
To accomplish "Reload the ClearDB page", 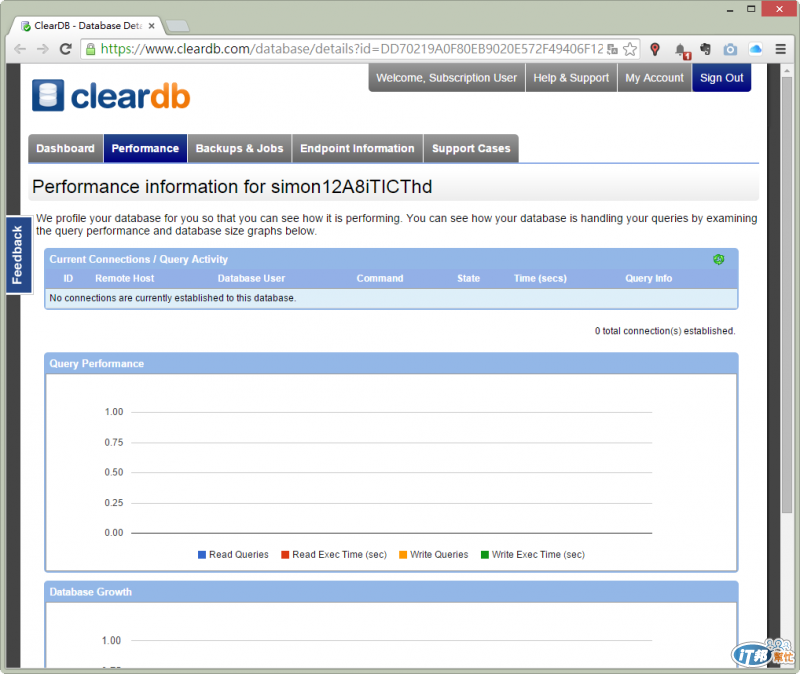I will [65, 49].
